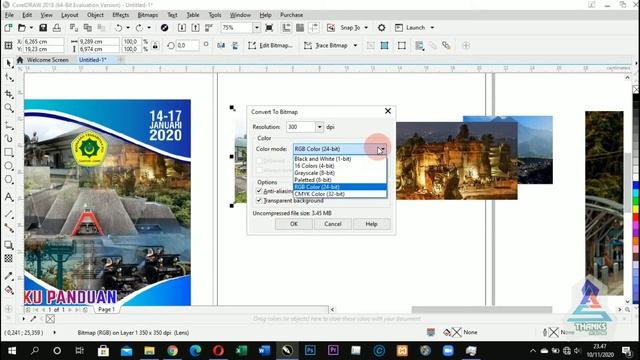Close the Convert To Bitmap dialog
Viewport: 640px width, 360px height.
[388, 111]
